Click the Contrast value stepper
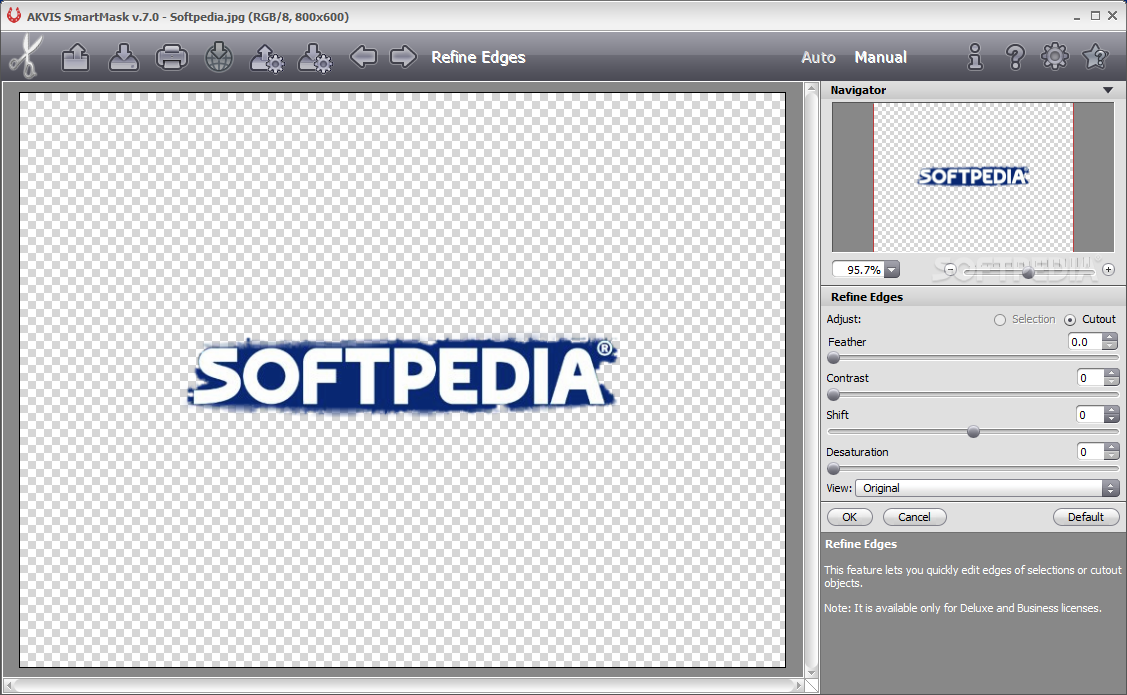Viewport: 1127px width, 695px height. (1112, 378)
